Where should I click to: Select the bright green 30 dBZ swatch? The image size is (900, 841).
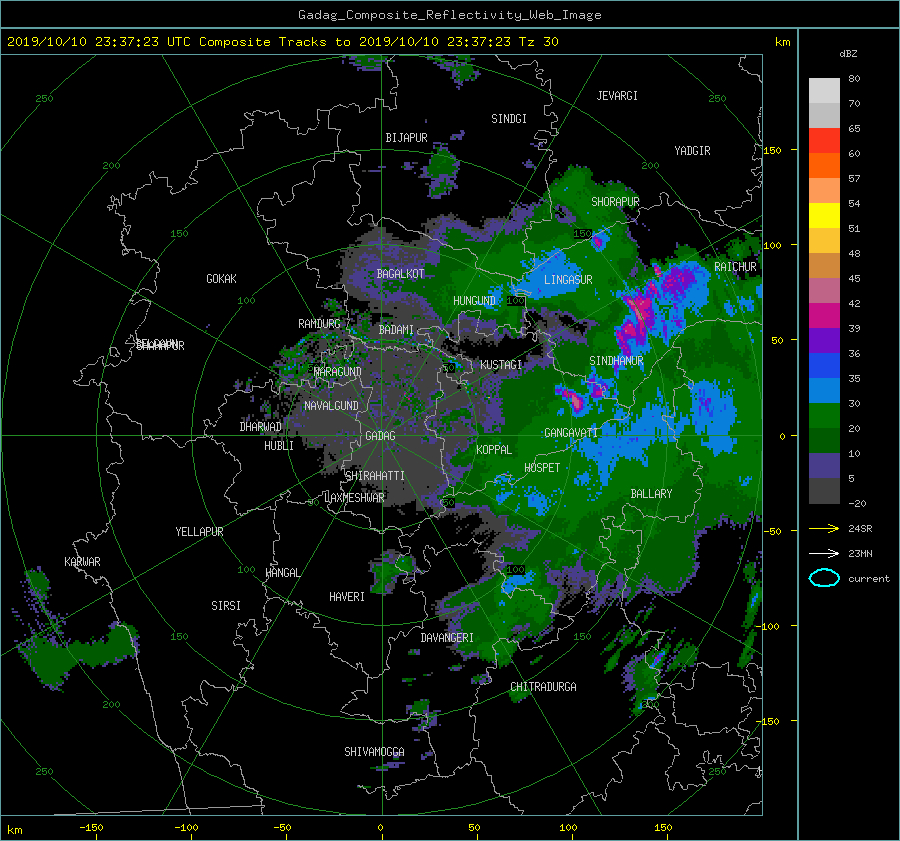tap(824, 416)
